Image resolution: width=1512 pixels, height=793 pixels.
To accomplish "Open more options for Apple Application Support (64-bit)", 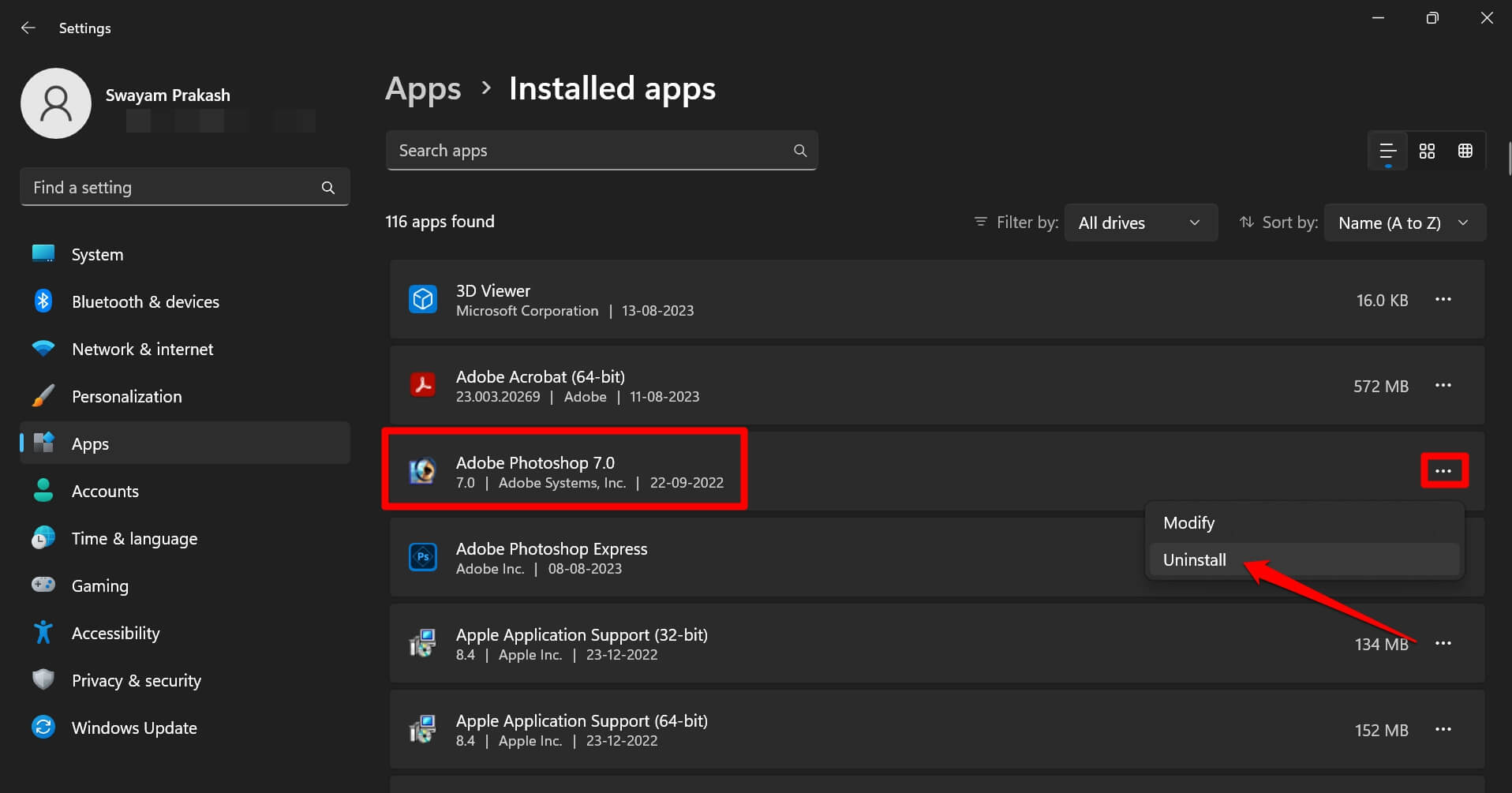I will [x=1443, y=730].
